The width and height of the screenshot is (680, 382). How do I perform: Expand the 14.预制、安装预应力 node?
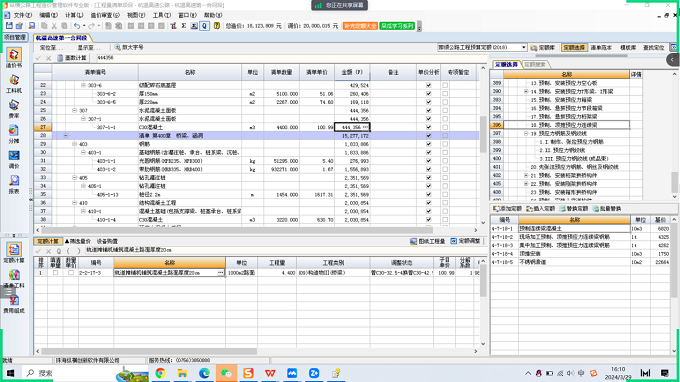[x=526, y=91]
